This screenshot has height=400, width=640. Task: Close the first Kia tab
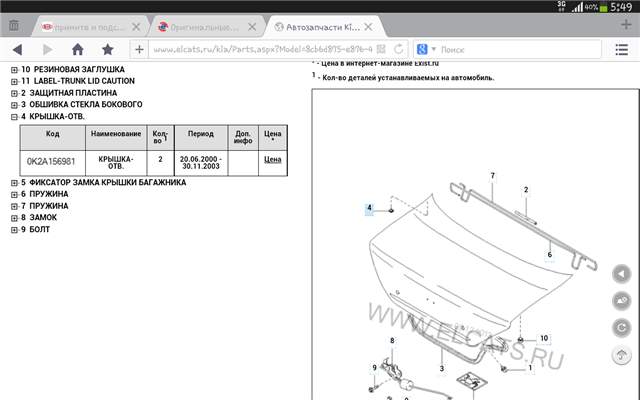click(136, 27)
